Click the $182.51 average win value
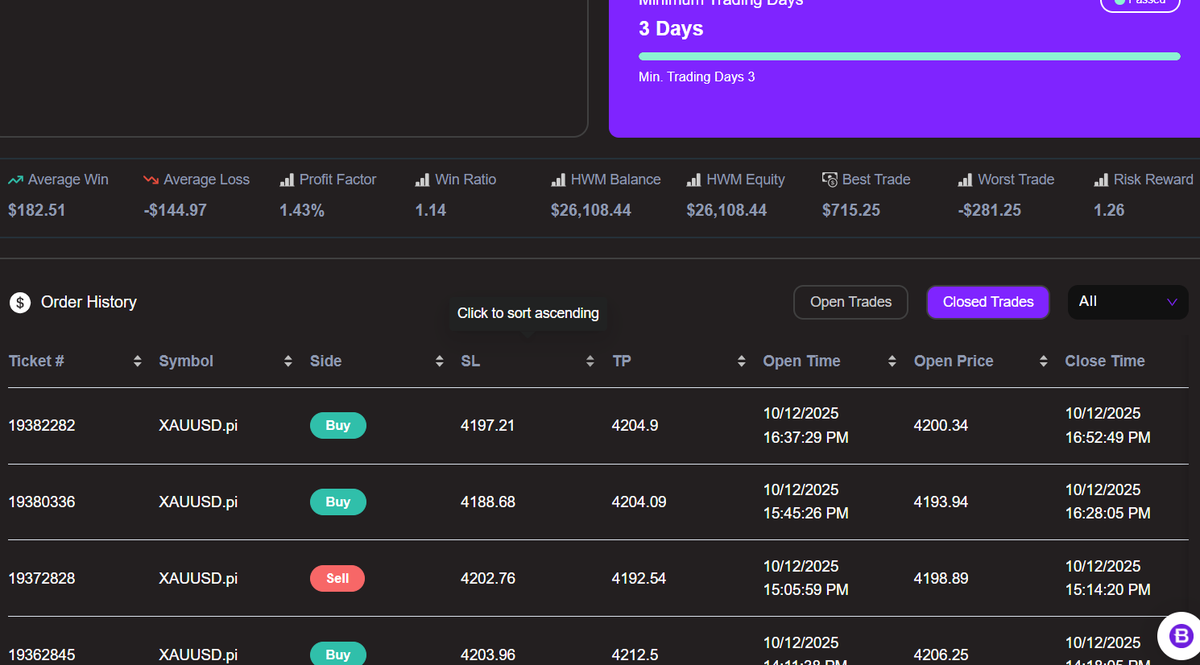The height and width of the screenshot is (665, 1200). point(36,210)
